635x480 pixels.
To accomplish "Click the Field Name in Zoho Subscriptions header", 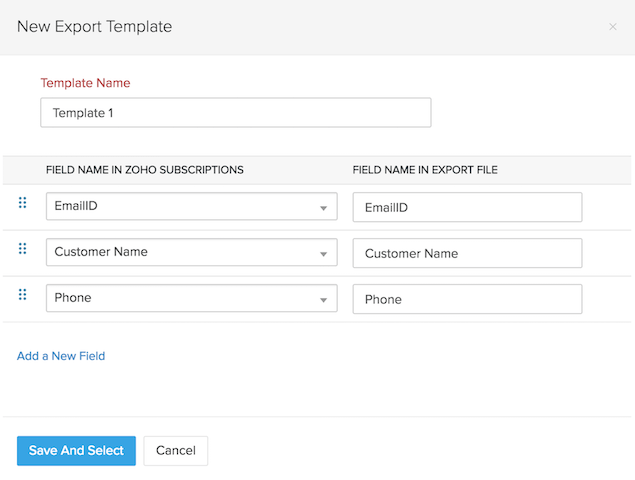I will (145, 170).
